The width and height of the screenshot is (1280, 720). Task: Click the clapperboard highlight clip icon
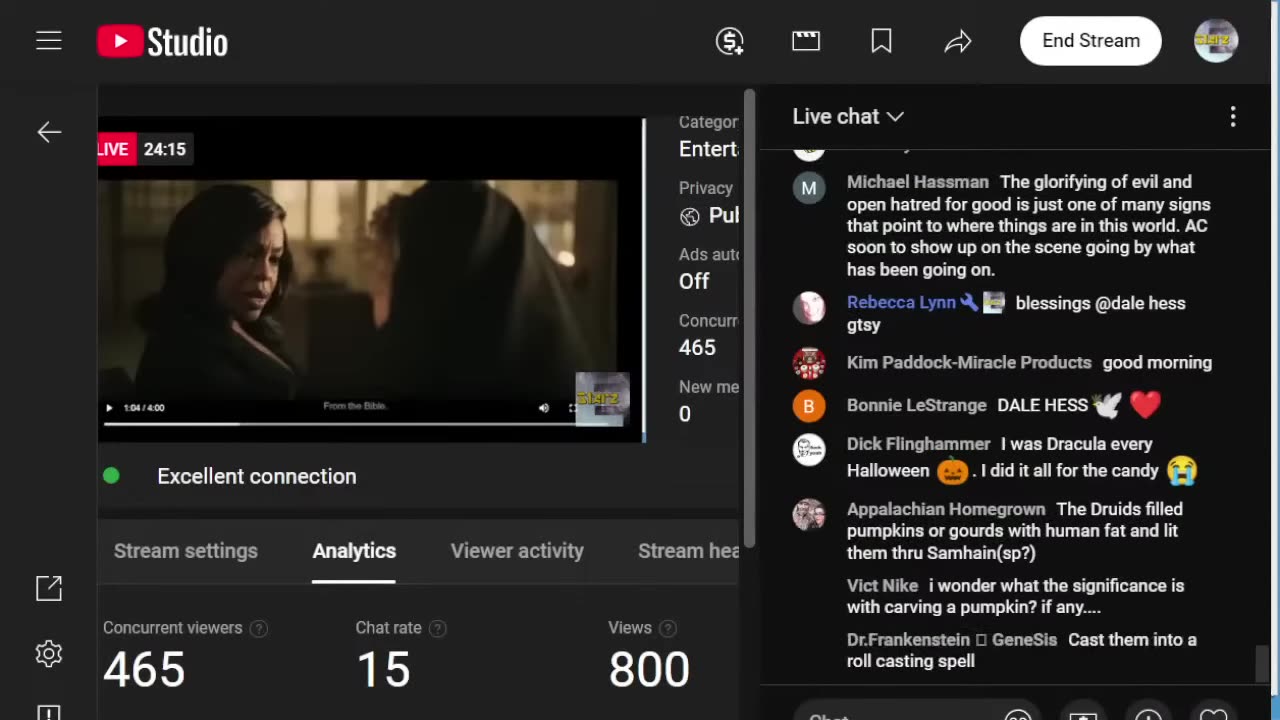806,41
